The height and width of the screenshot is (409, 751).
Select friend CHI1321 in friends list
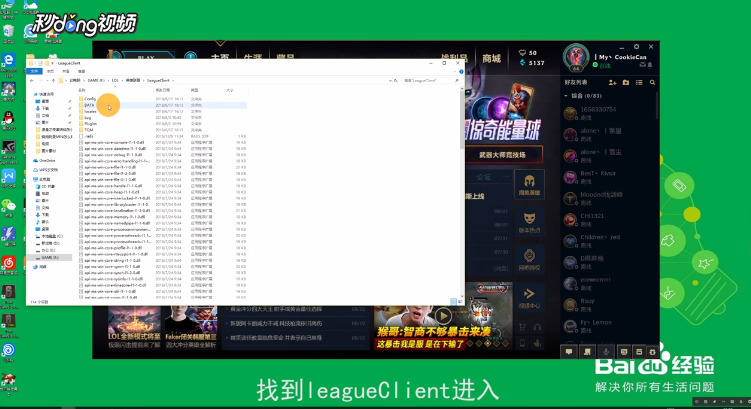tap(609, 219)
